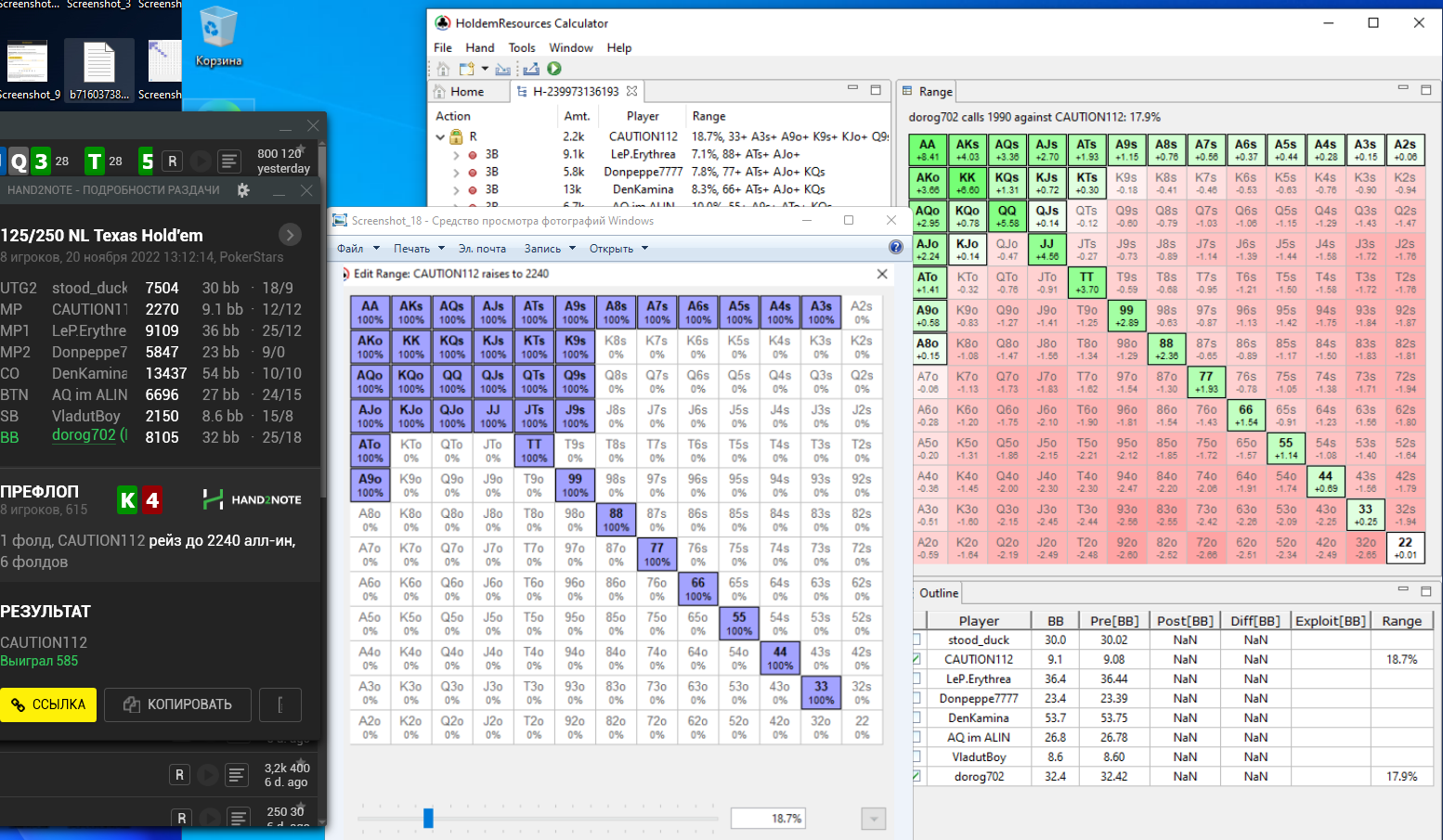This screenshot has width=1443, height=840.
Task: Click the import tray icon in toolbar
Action: [503, 69]
